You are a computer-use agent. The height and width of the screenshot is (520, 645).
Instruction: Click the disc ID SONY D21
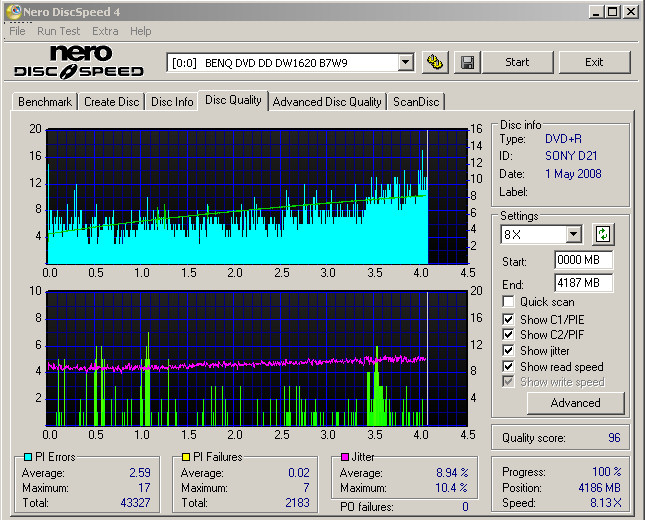pyautogui.click(x=571, y=156)
